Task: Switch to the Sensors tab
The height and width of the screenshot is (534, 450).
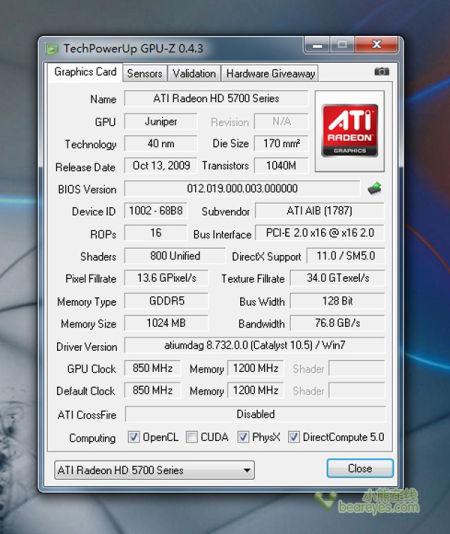Action: [144, 73]
